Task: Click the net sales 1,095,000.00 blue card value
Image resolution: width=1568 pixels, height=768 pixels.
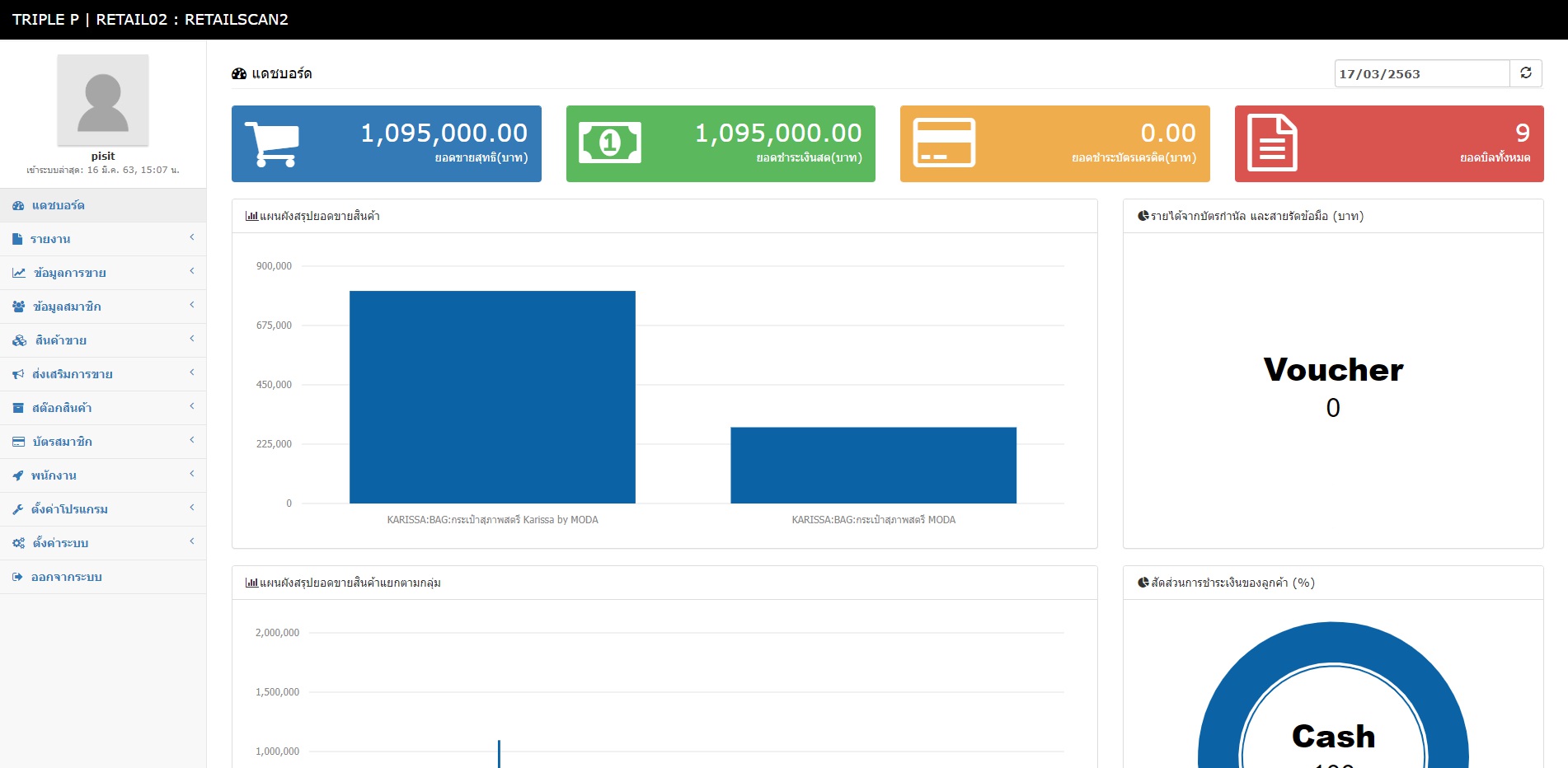Action: pos(444,133)
